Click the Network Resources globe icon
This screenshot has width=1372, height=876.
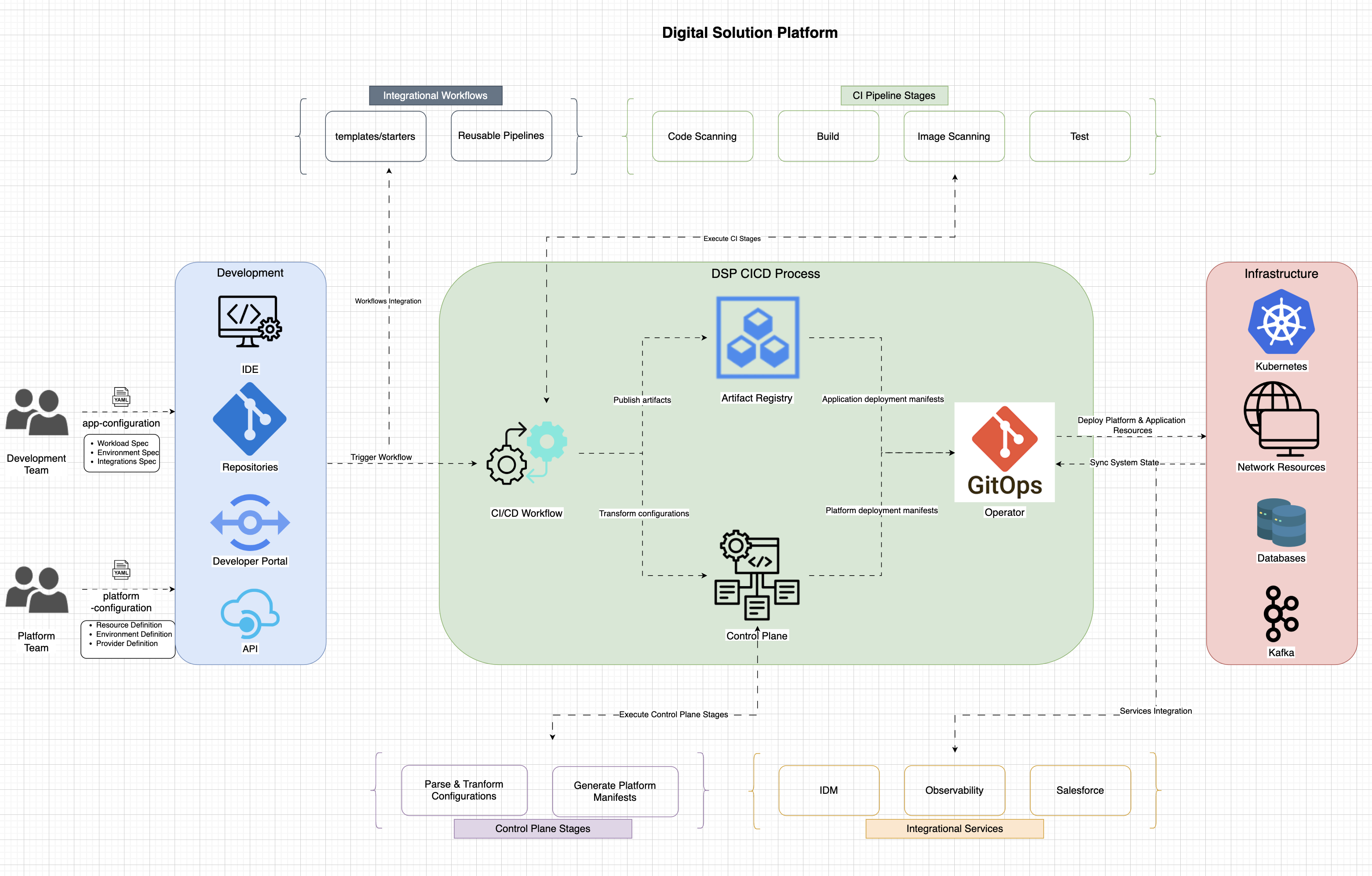(x=1281, y=419)
